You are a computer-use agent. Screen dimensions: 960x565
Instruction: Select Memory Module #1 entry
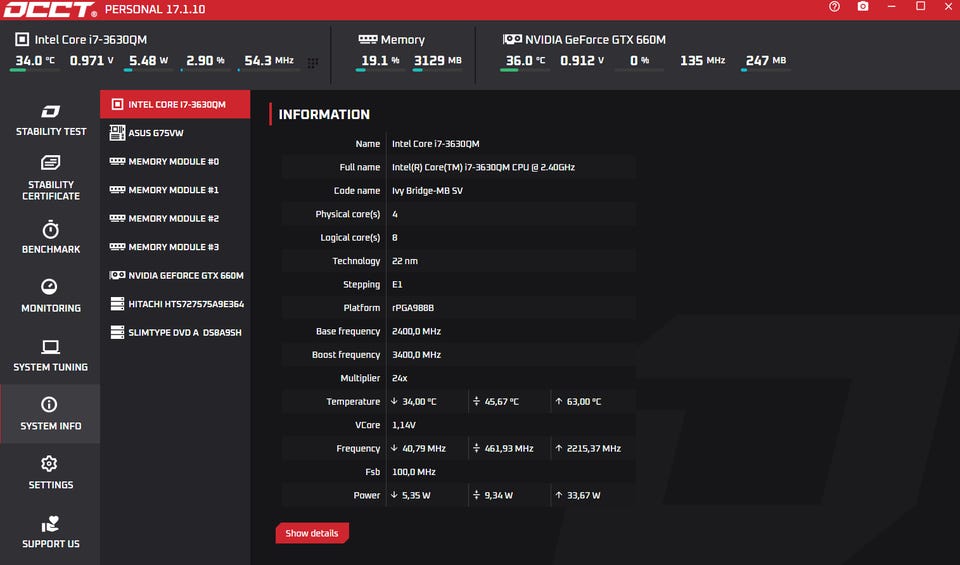[175, 190]
